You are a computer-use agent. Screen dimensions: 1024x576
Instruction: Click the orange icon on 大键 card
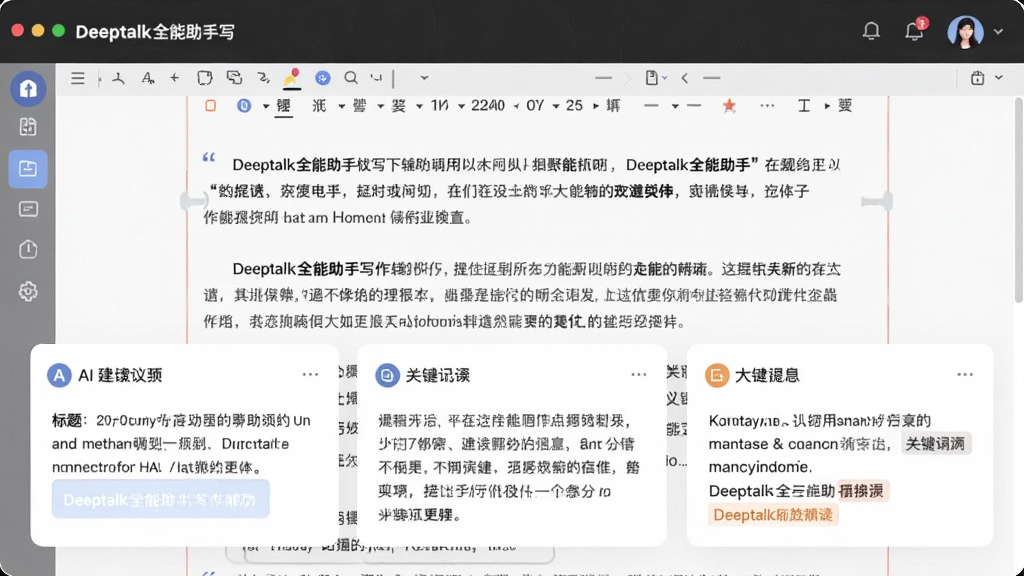coord(717,376)
